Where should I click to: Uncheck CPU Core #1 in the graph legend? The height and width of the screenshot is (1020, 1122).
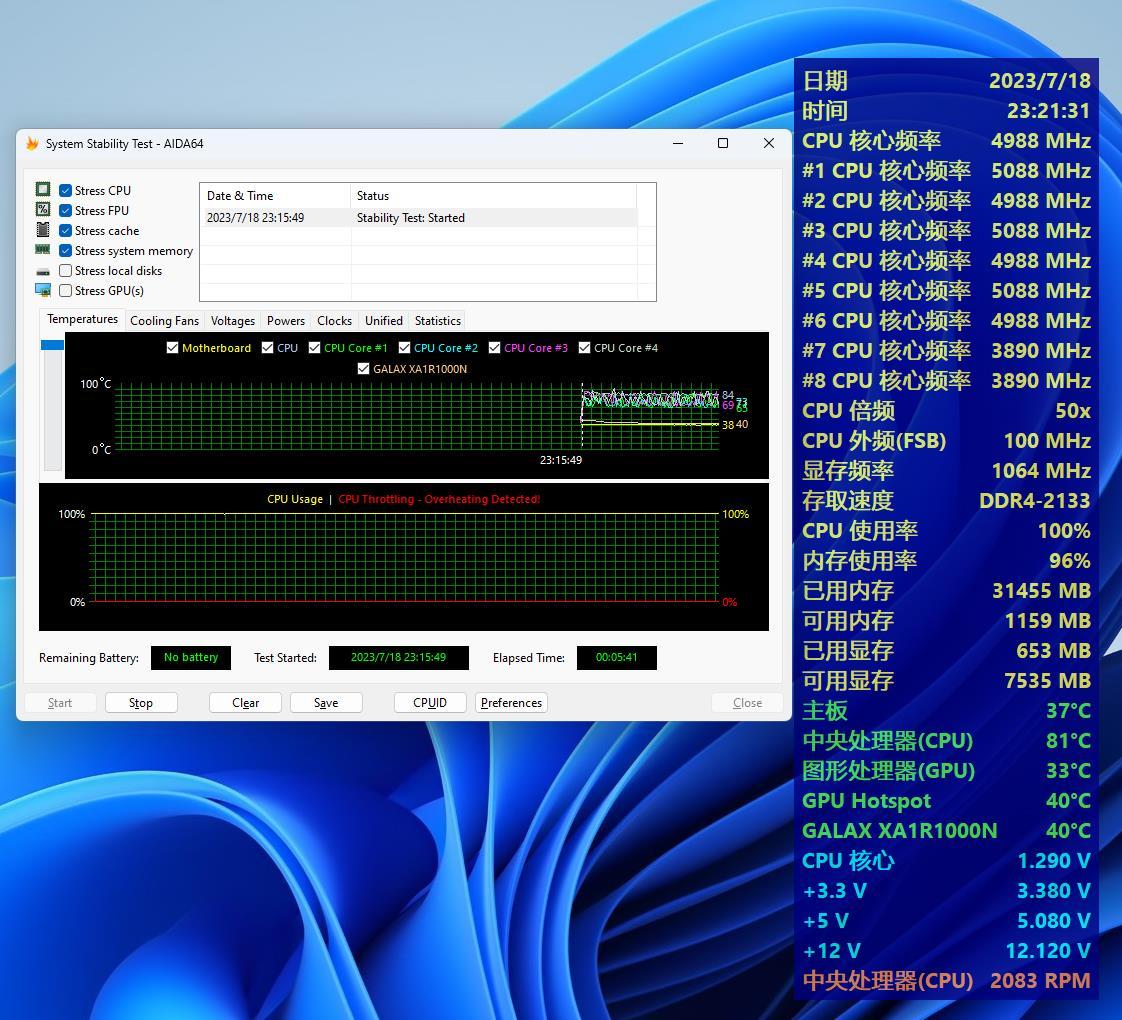[x=315, y=348]
